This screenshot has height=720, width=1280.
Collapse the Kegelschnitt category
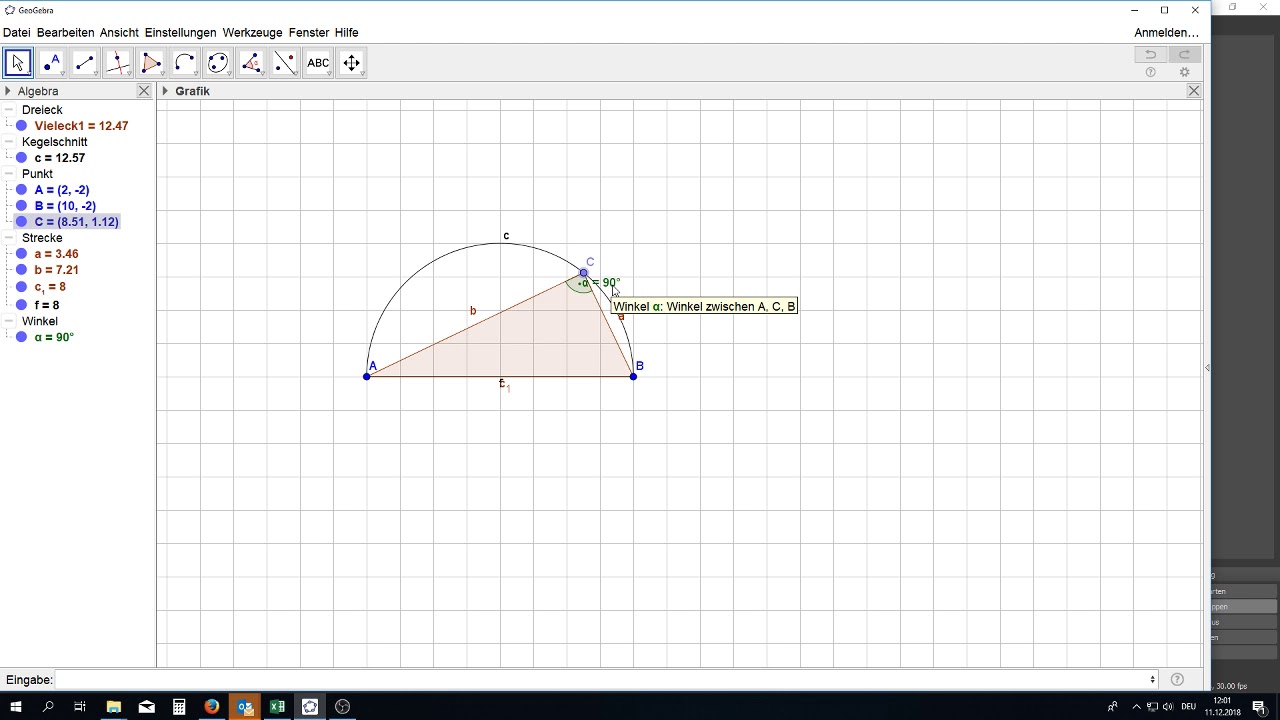pos(8,142)
